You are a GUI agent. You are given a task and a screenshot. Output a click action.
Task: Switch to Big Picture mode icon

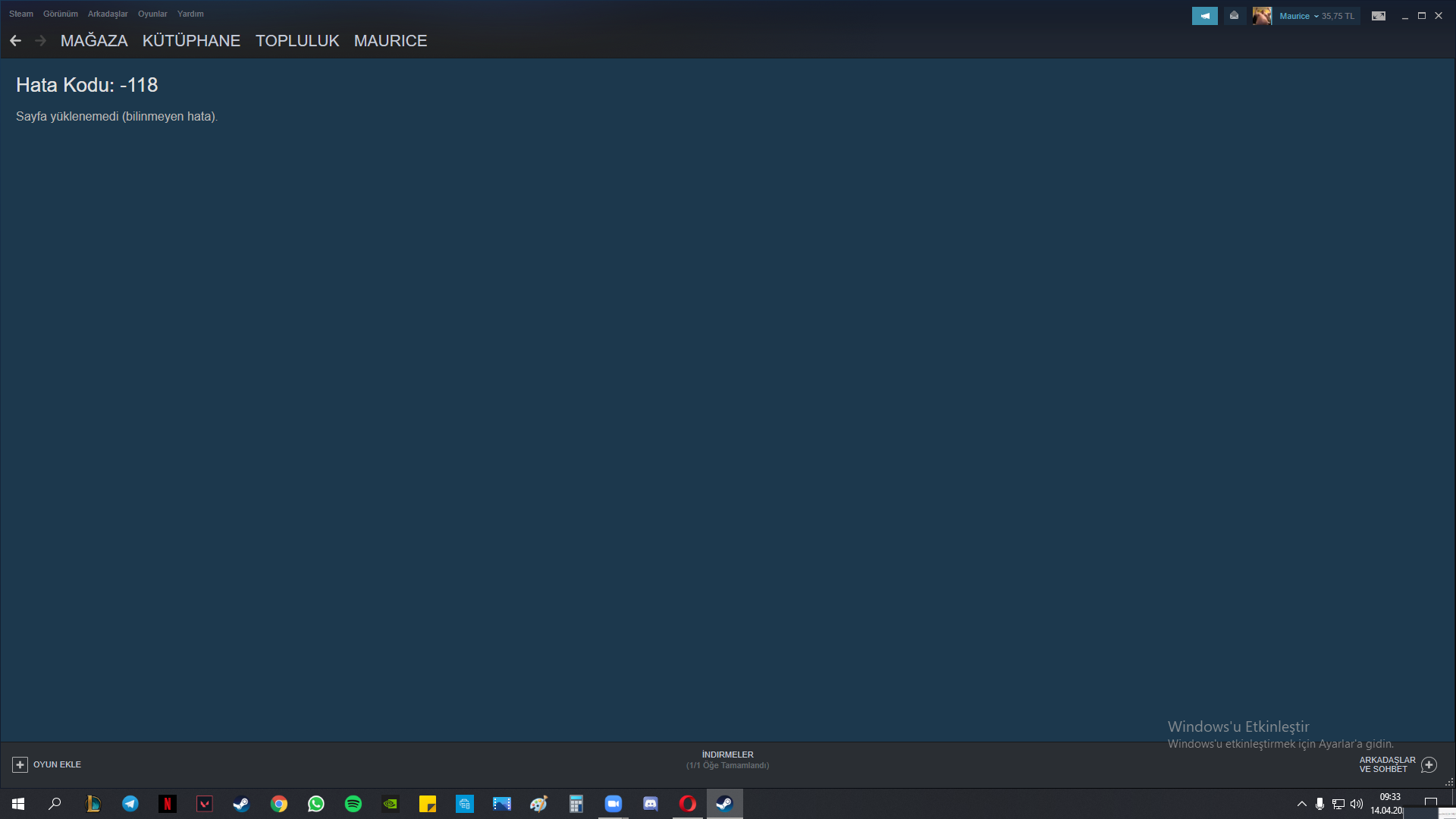pos(1379,16)
